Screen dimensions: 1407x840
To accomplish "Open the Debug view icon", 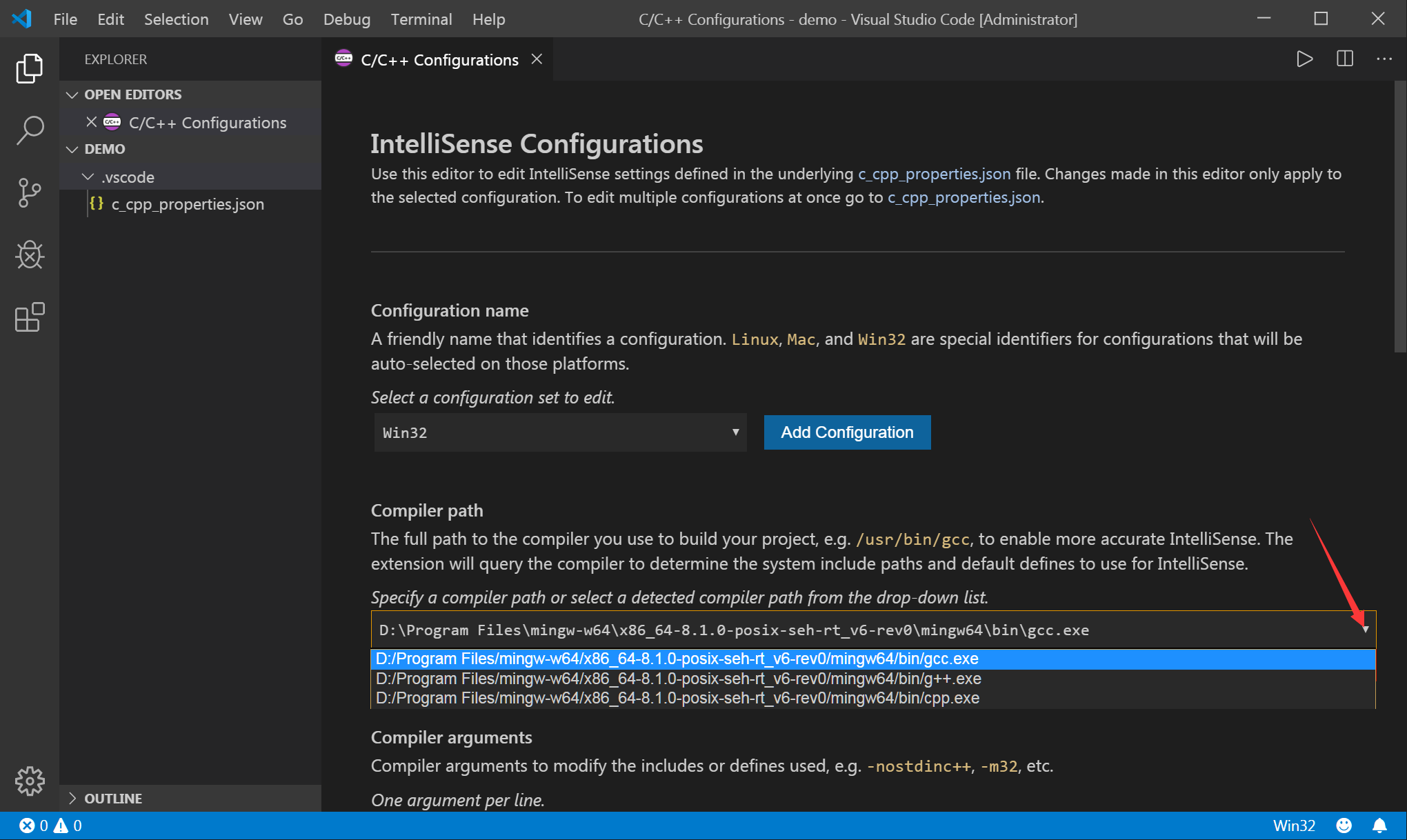I will [x=29, y=255].
